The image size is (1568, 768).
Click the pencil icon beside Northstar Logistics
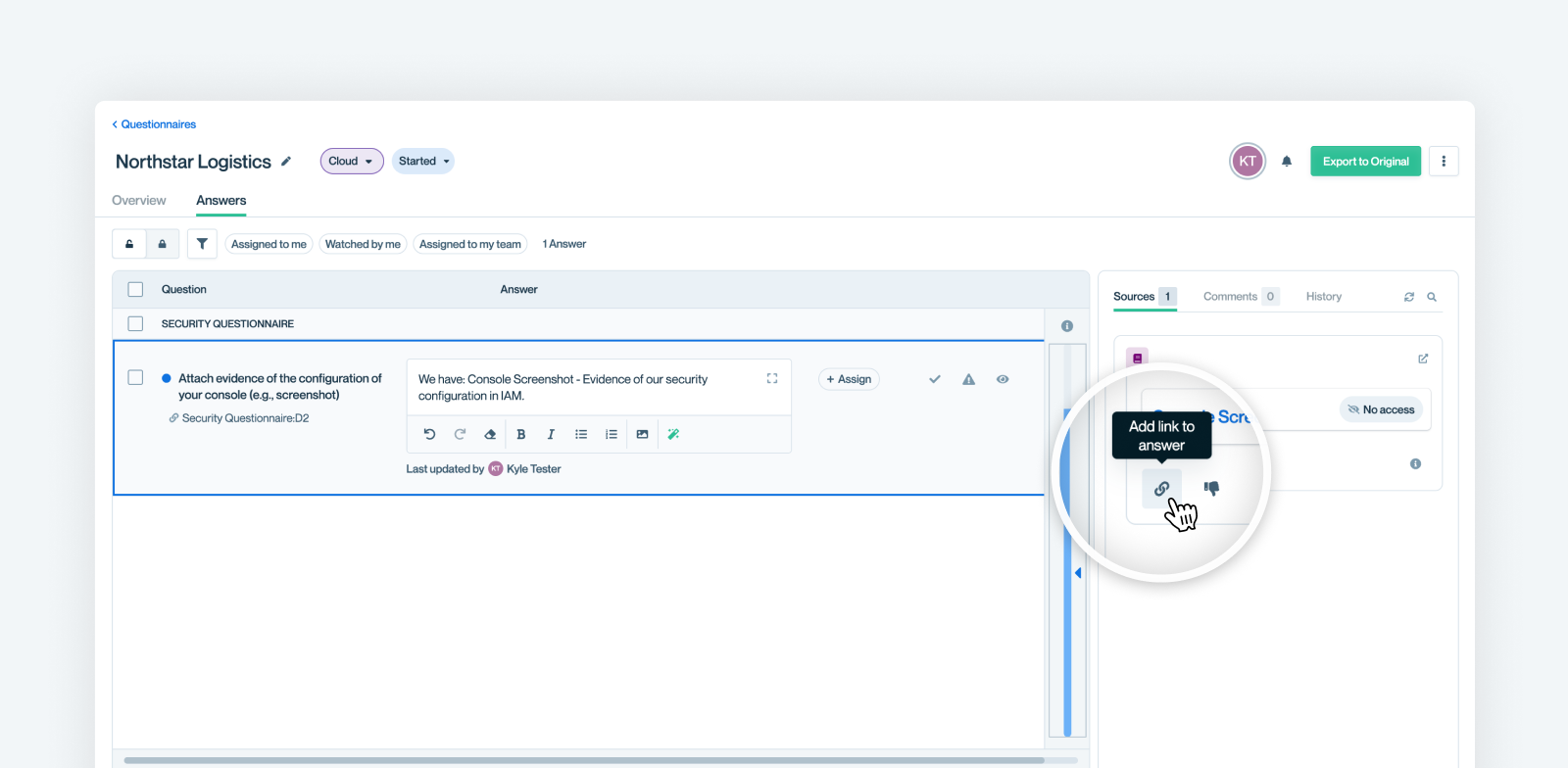286,162
